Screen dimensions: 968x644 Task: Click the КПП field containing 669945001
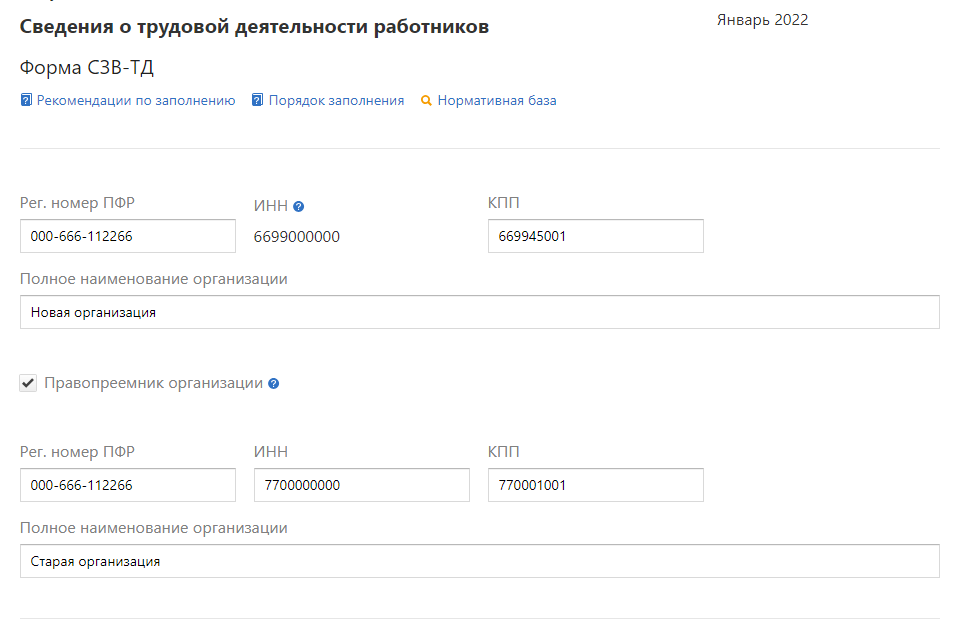pyautogui.click(x=595, y=237)
